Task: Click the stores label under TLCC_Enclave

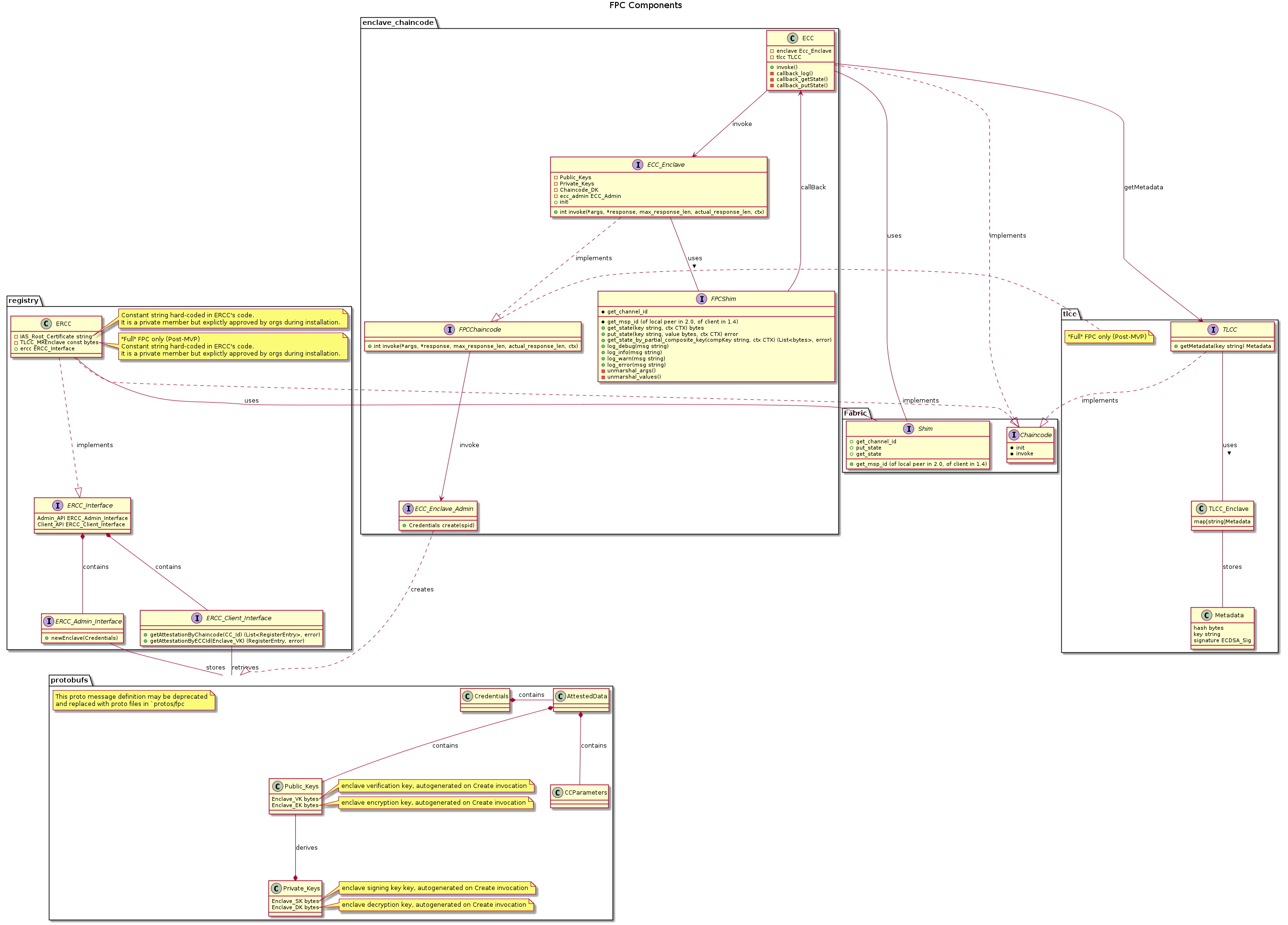Action: [1232, 567]
